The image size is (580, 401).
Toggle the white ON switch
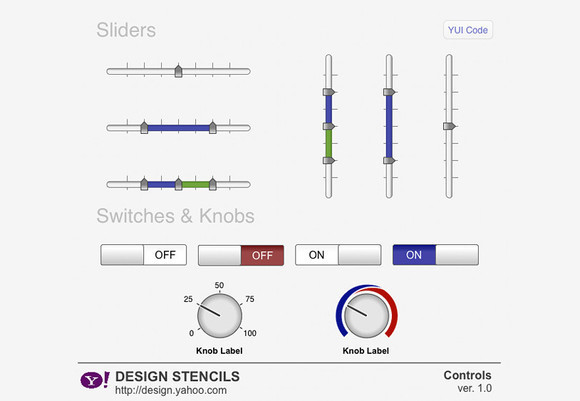[x=338, y=255]
